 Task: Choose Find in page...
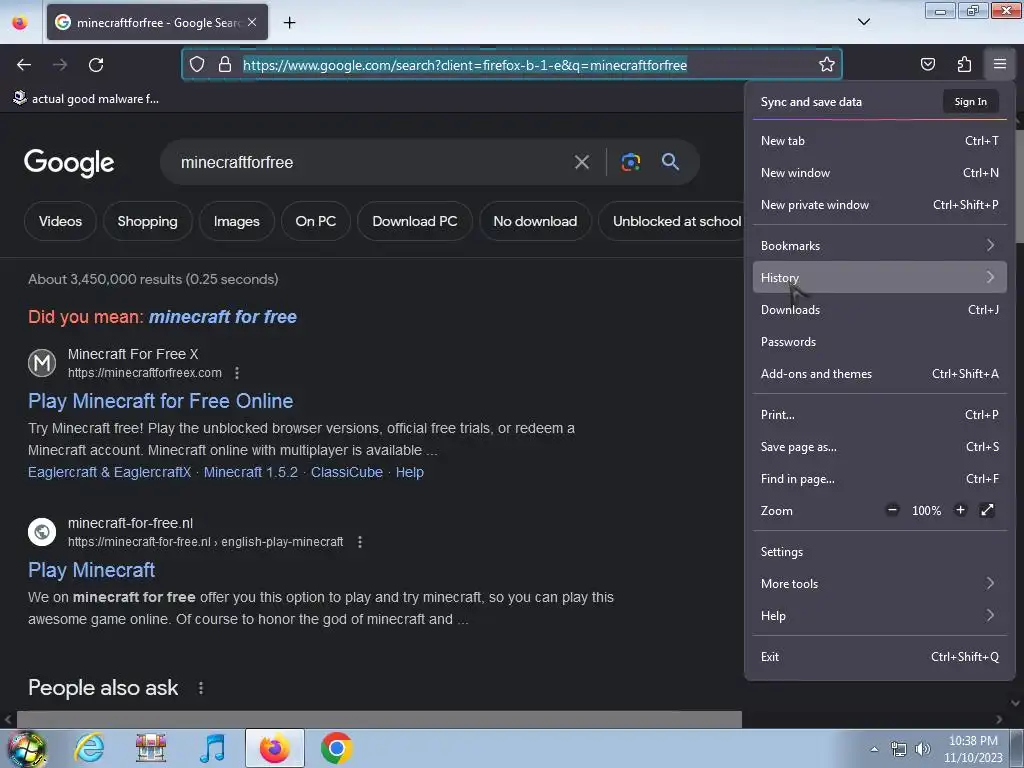coord(879,479)
